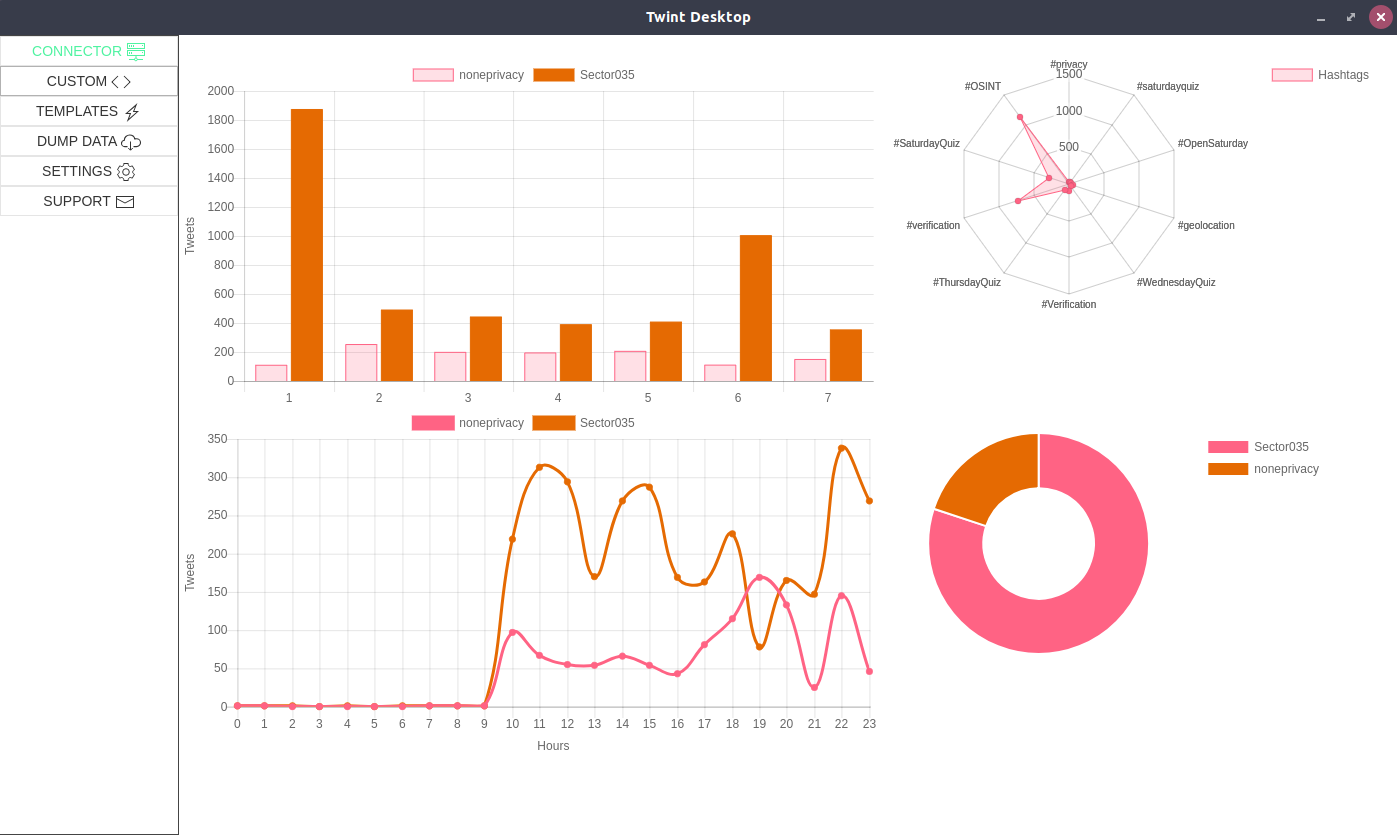Click the Custom code brackets icon

point(121,82)
